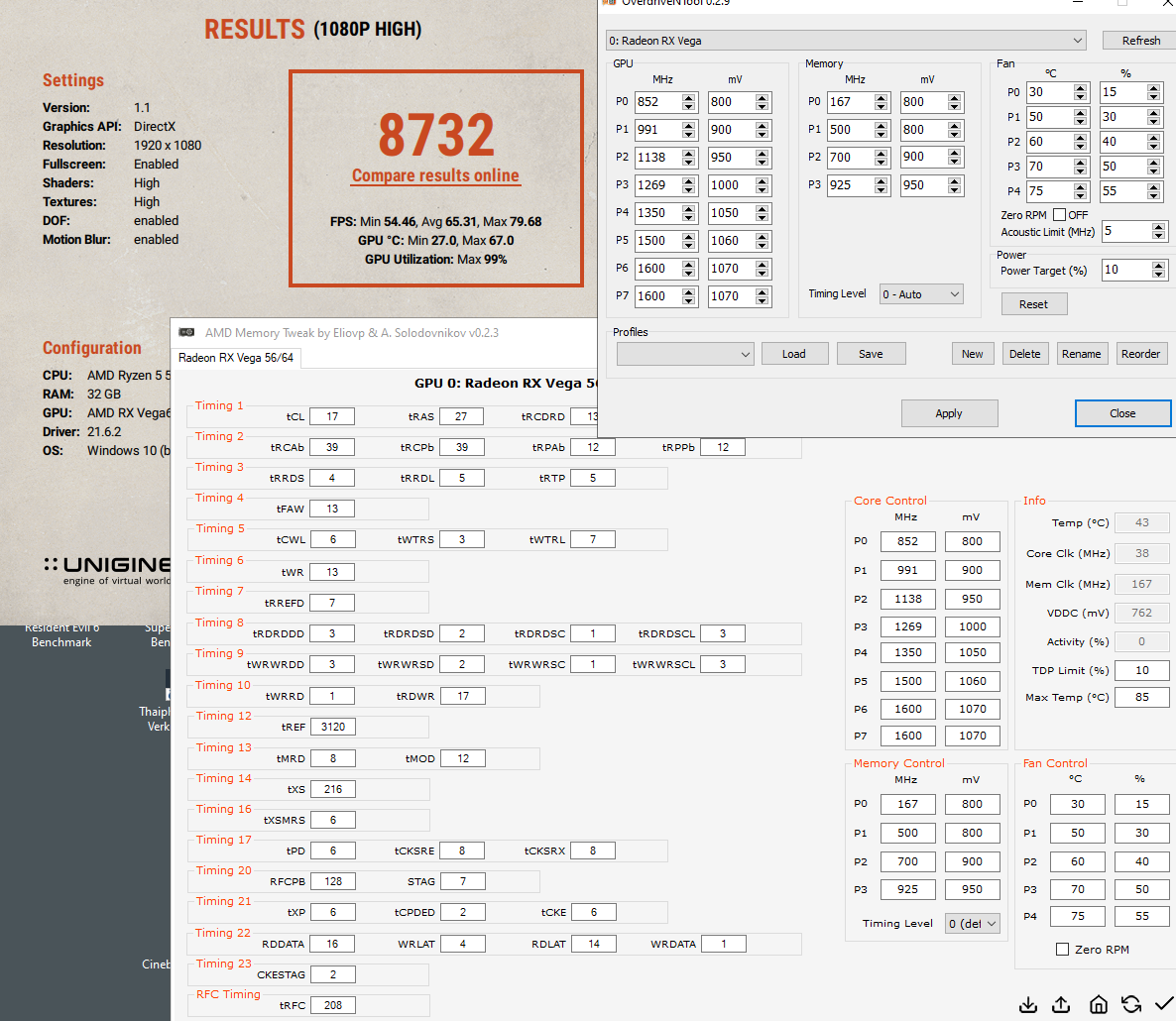Click the Unigine logo in the results window
The height and width of the screenshot is (1021, 1176).
(107, 570)
